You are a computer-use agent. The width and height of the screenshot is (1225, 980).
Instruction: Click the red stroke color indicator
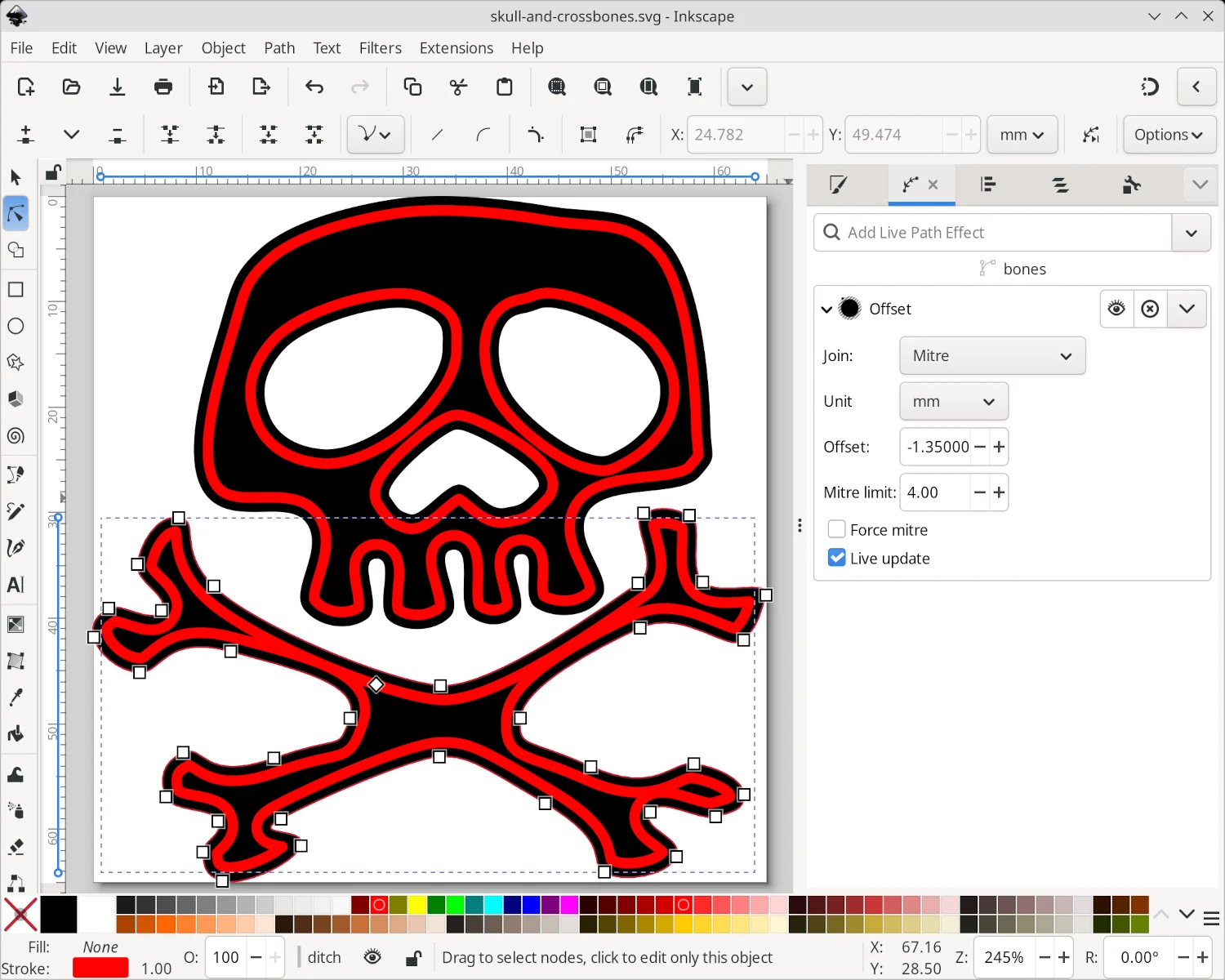pos(100,968)
